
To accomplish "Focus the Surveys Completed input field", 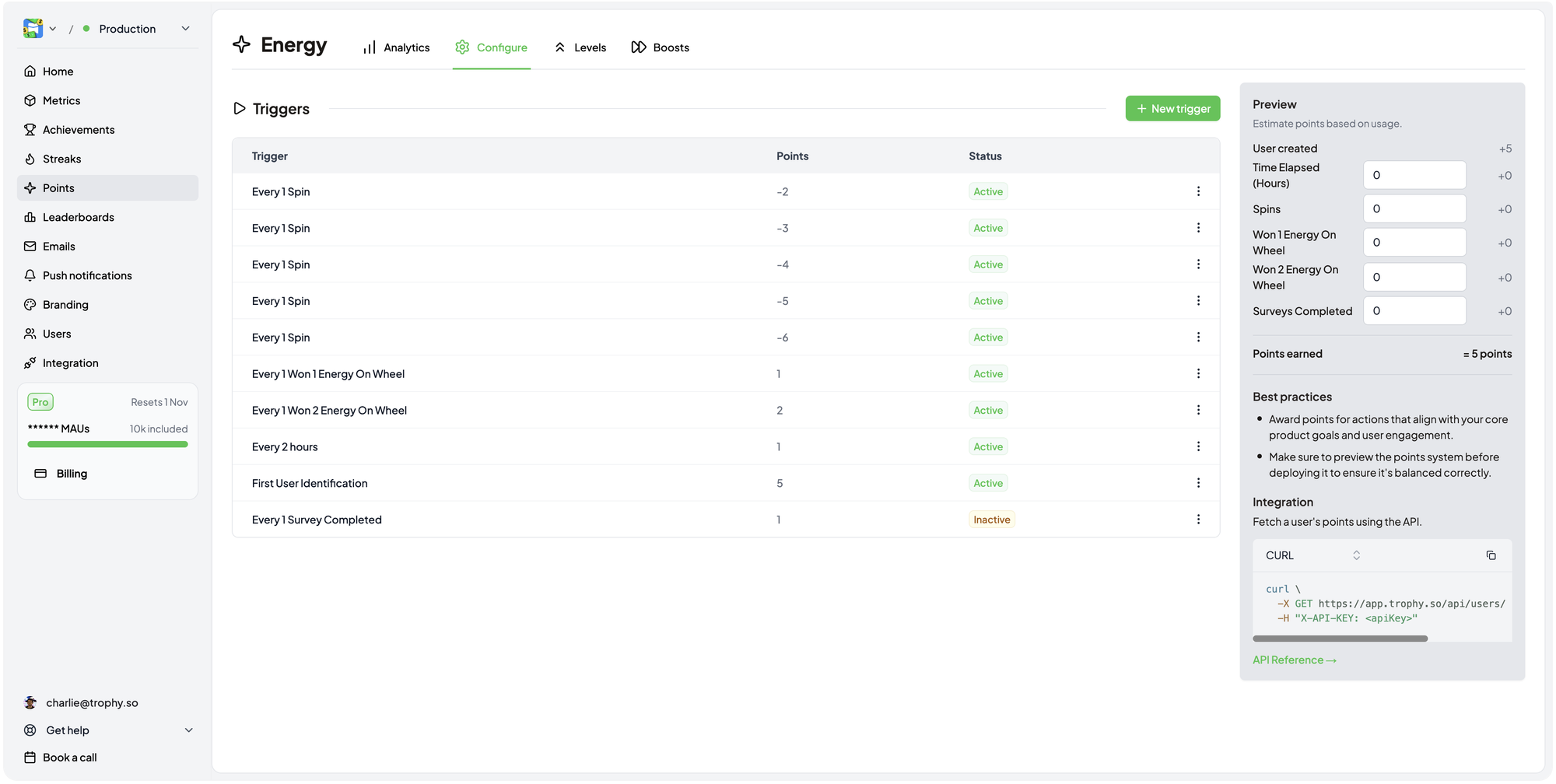I will 1414,311.
